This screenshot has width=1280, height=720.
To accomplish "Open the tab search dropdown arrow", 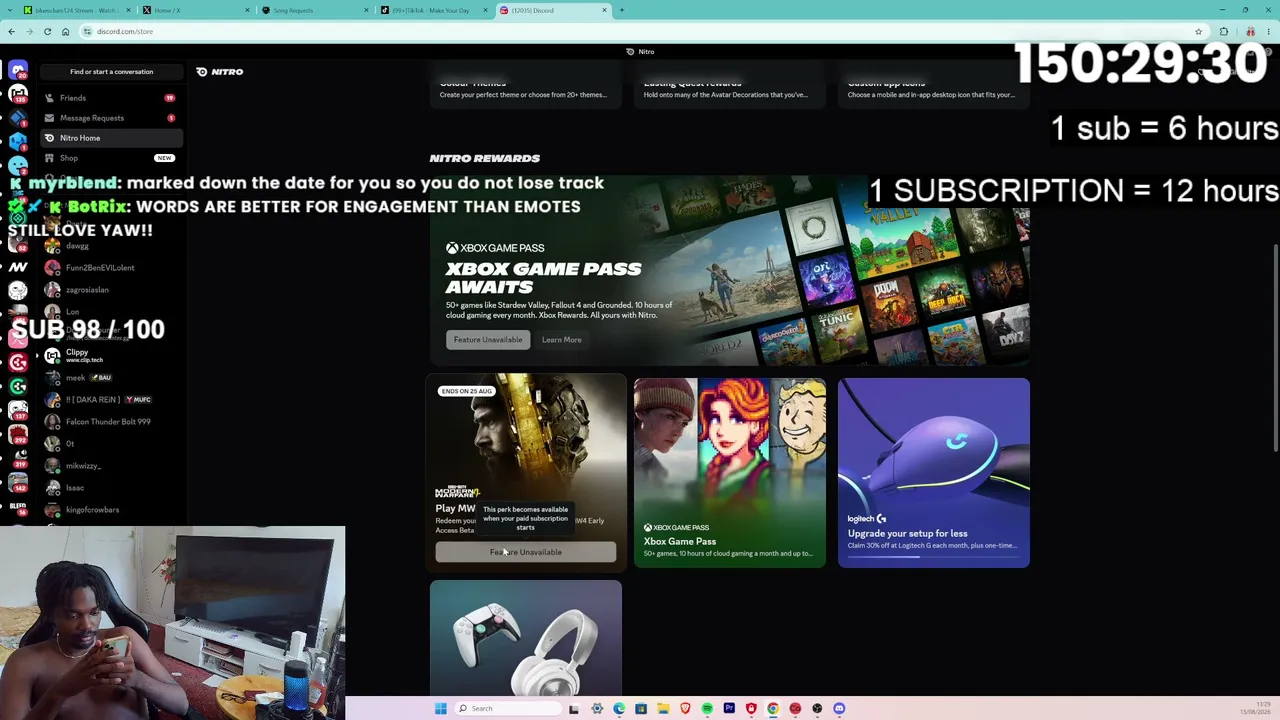I will [11, 10].
